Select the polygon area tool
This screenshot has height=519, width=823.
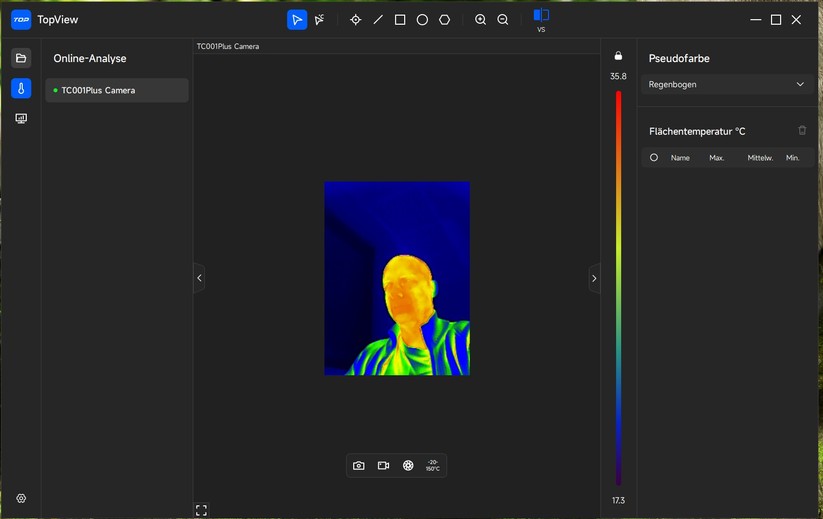pyautogui.click(x=445, y=20)
